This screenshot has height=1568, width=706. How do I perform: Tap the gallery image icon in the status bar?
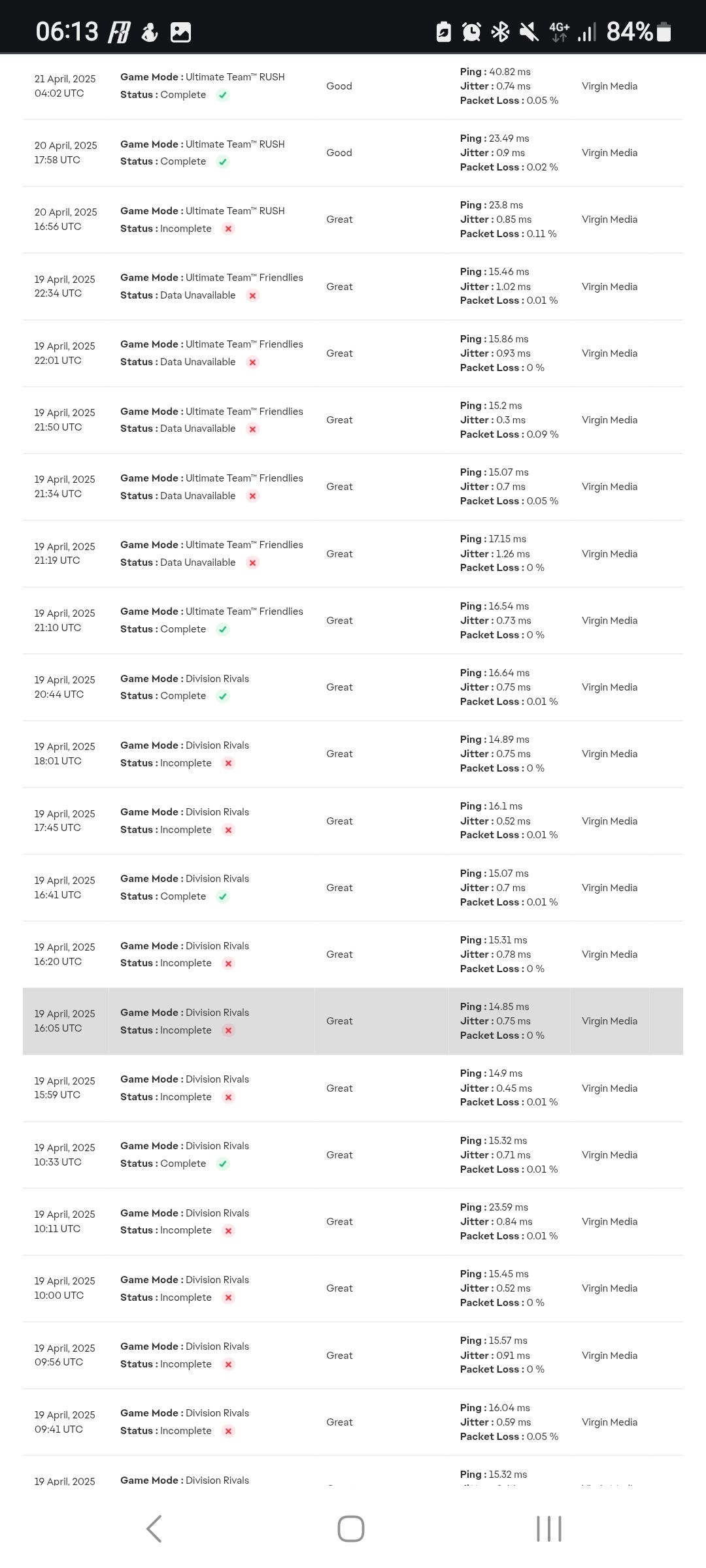180,32
